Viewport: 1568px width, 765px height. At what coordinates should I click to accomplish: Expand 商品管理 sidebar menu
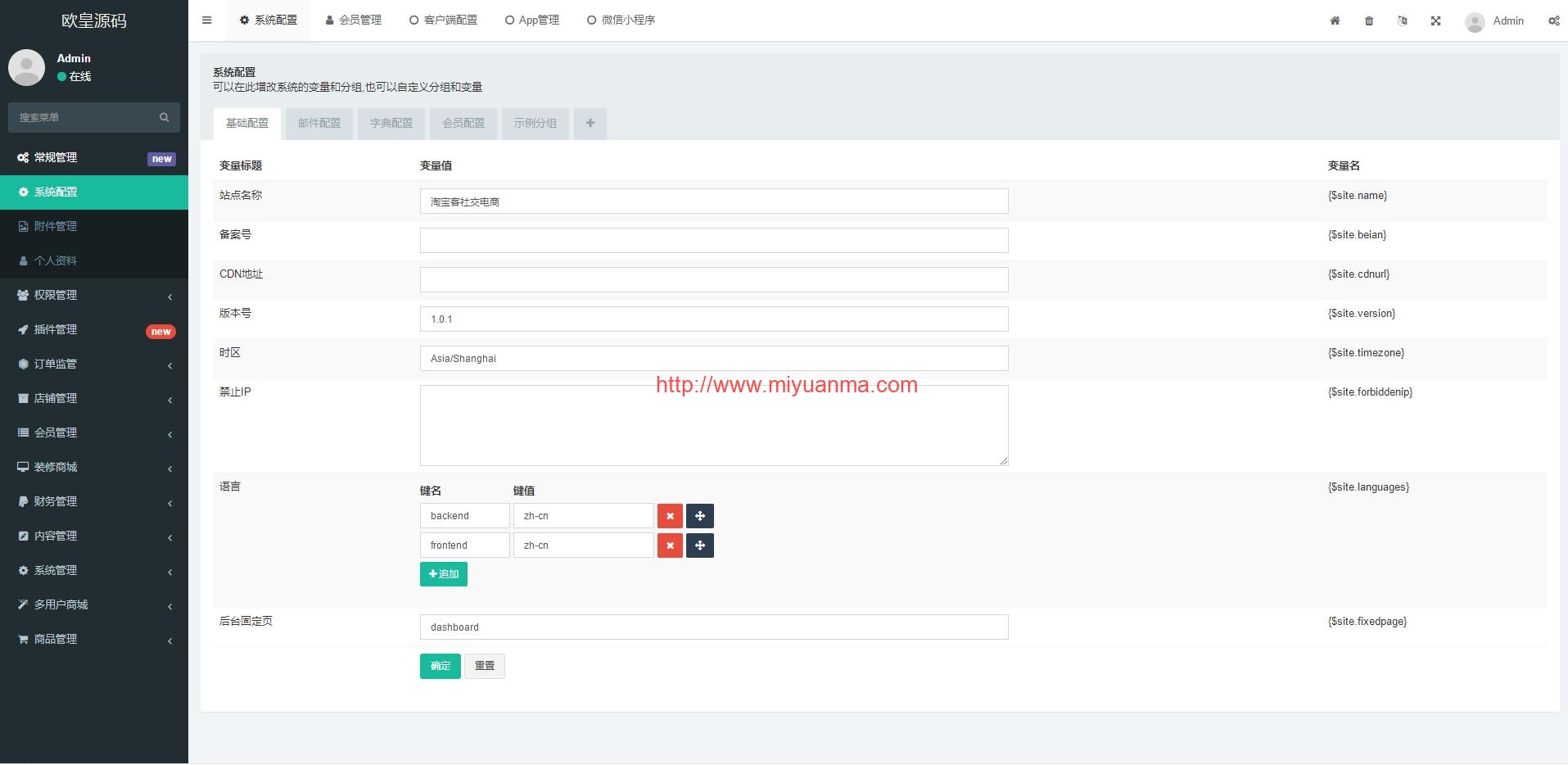coord(94,640)
